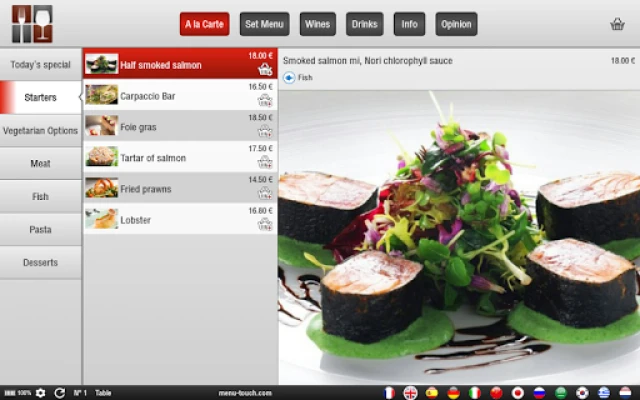Screen dimensions: 640x400
Task: Select the Tartar of salmon thumbnail
Action: [101, 157]
